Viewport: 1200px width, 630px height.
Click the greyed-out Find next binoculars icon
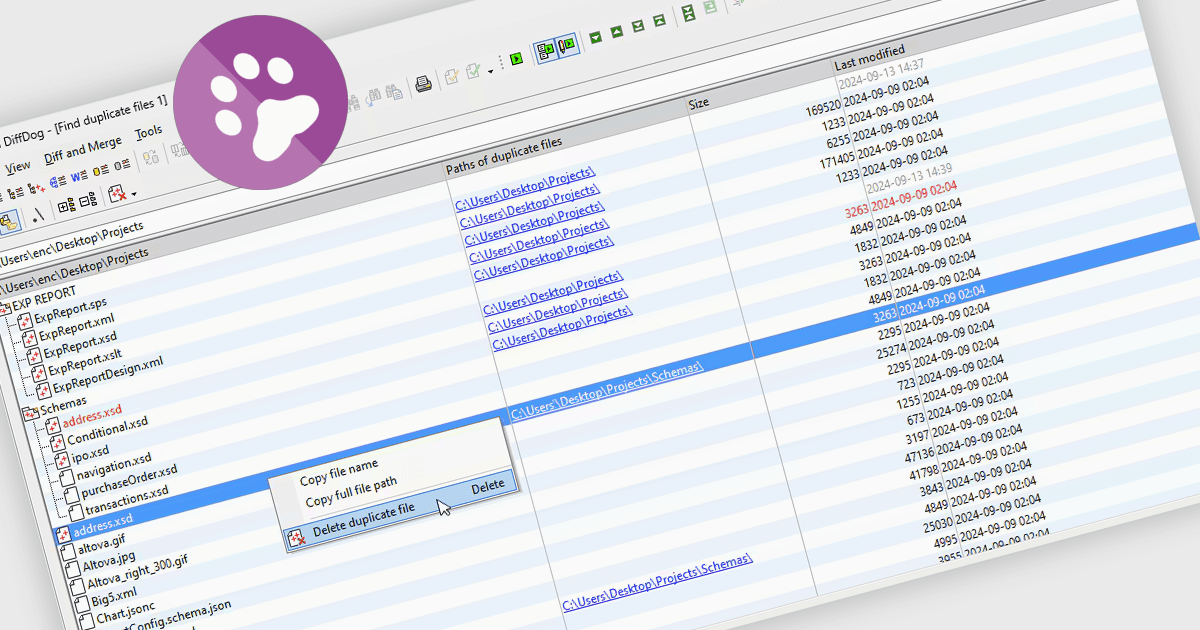tap(374, 96)
